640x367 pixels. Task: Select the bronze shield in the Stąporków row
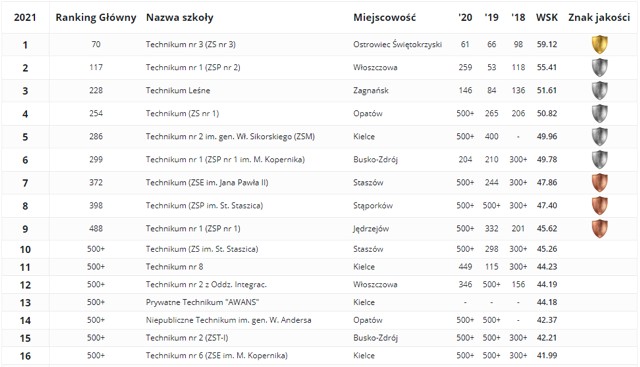pyautogui.click(x=600, y=205)
